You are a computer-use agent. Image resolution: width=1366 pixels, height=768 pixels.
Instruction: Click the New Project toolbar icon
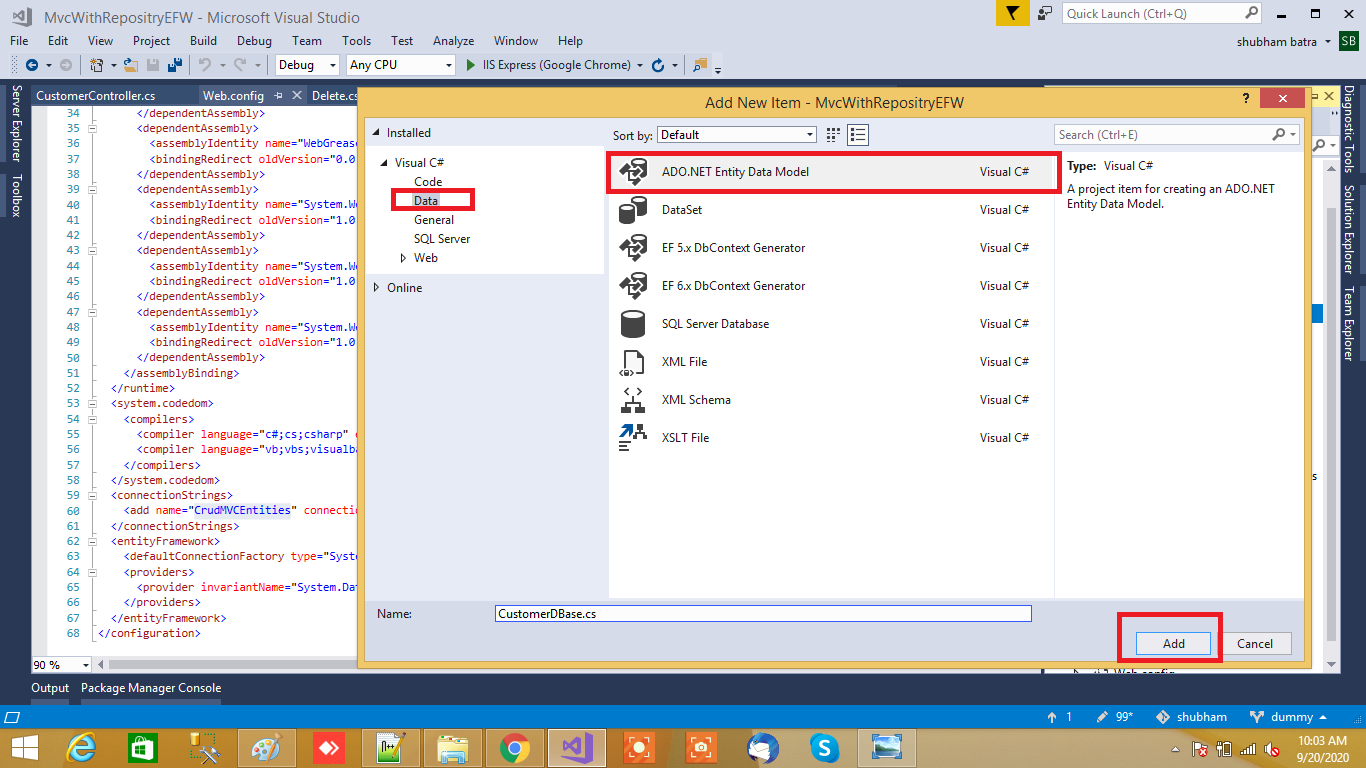tap(97, 65)
